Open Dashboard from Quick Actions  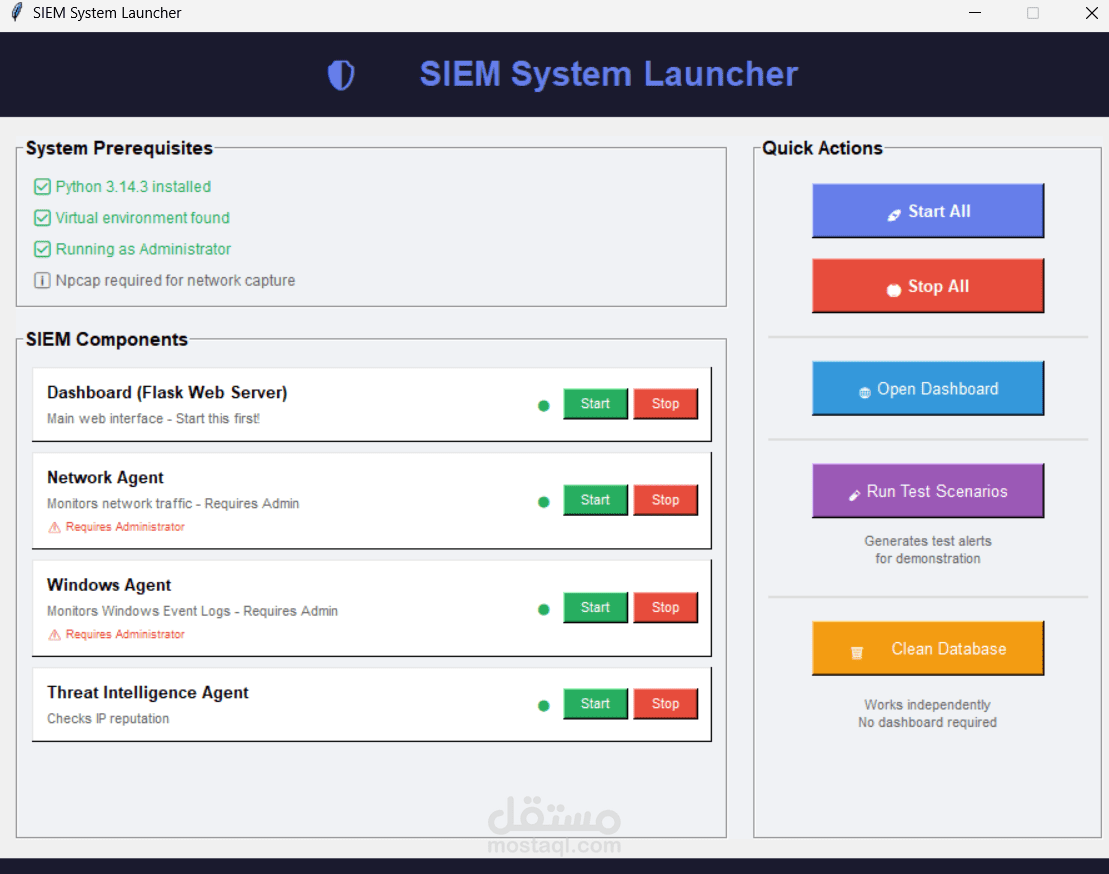point(928,388)
